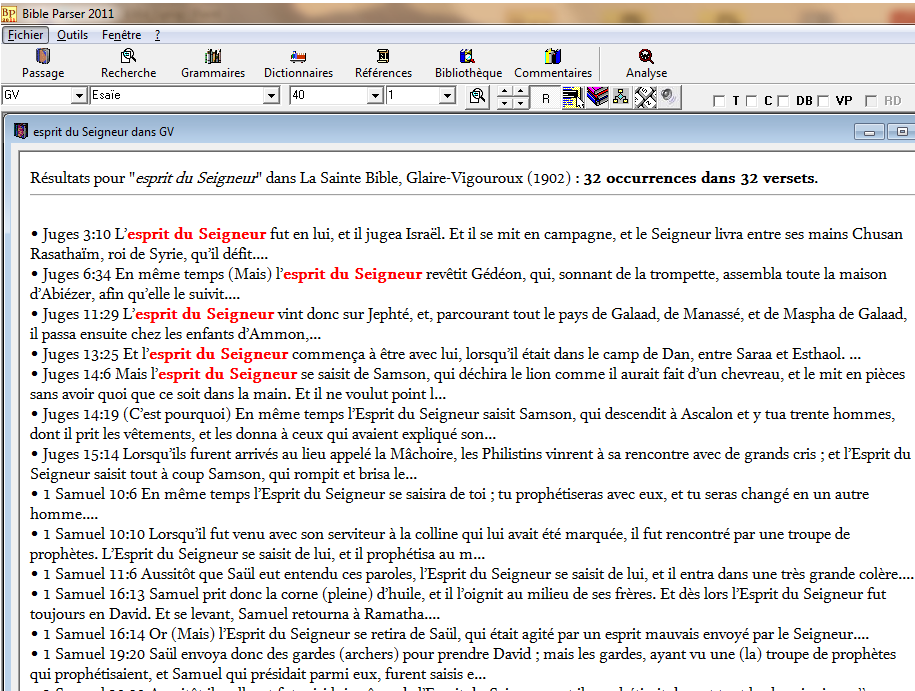Image resolution: width=915 pixels, height=691 pixels.
Task: Click the Bible Parser title bar icon
Action: pos(9,13)
